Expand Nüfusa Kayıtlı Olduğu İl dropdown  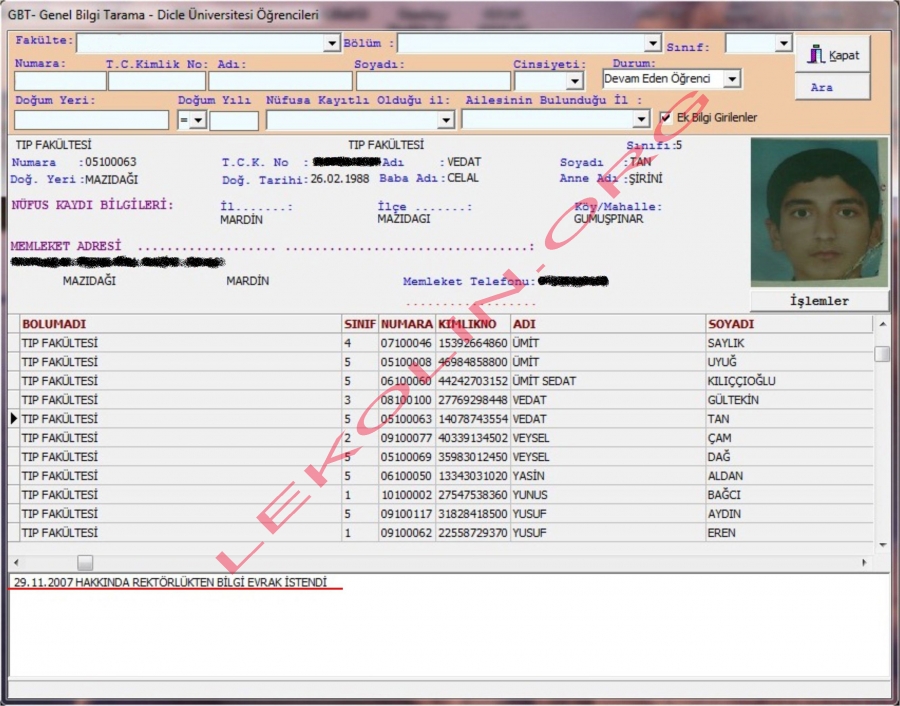tap(445, 120)
